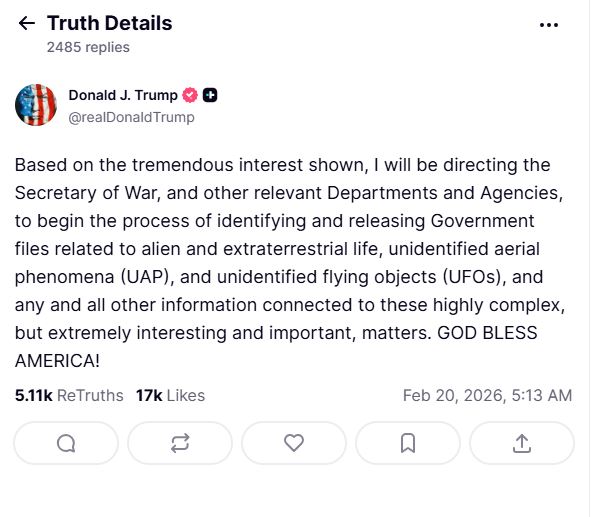Screen dimensions: 615x517
Task: Click the red verified checkmark badge
Action: 189,95
